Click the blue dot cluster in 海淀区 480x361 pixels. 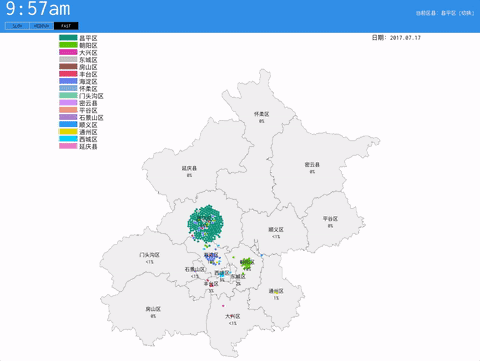pyautogui.click(x=211, y=257)
